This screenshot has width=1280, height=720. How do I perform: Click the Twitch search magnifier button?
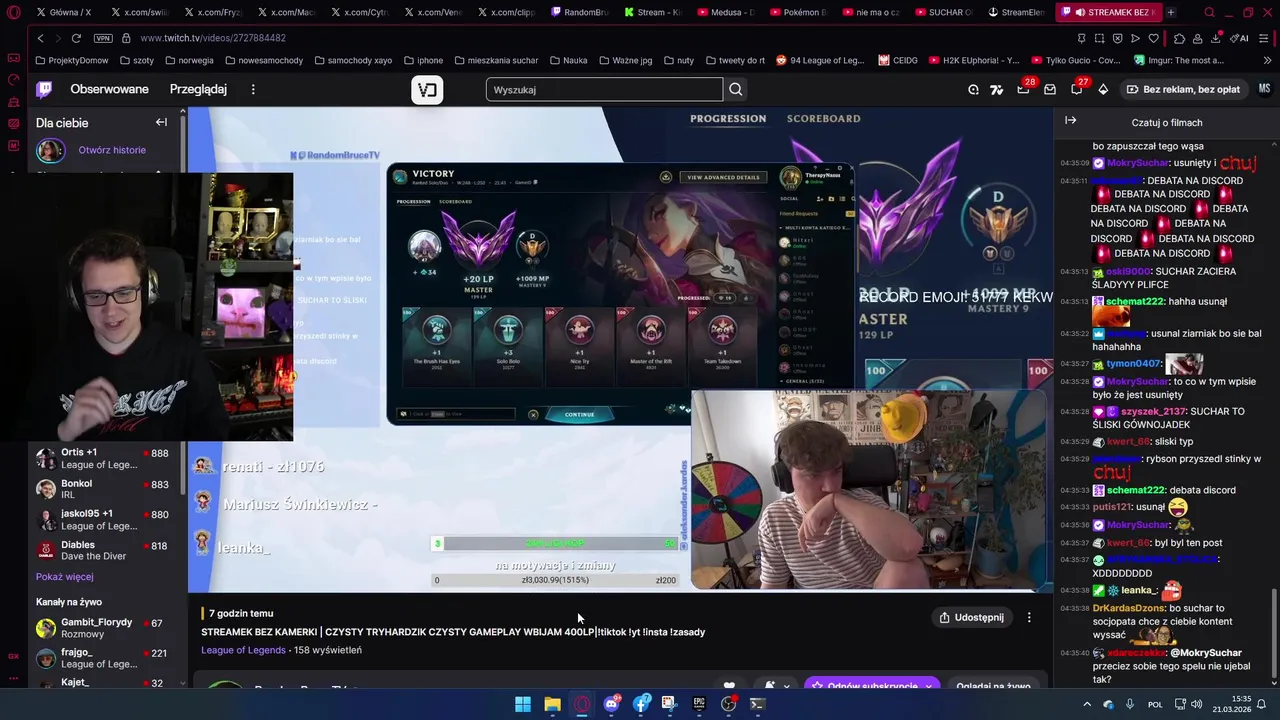736,89
